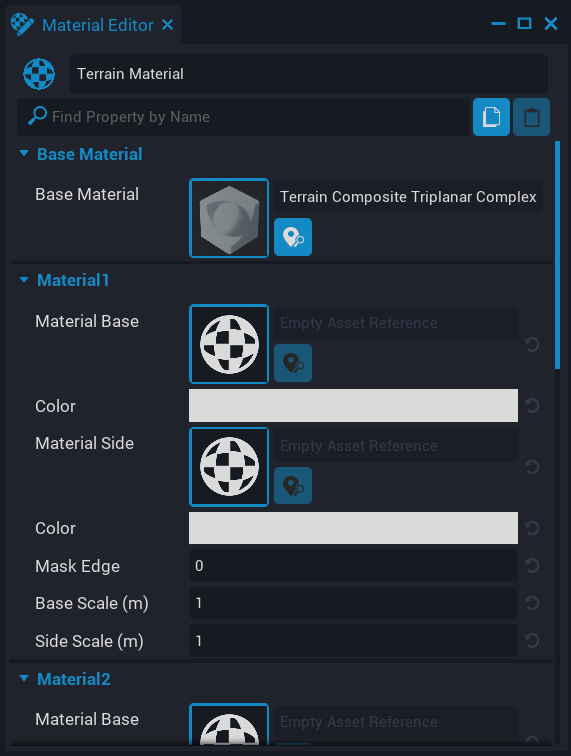Reset Material1 Material Base to default

532,344
